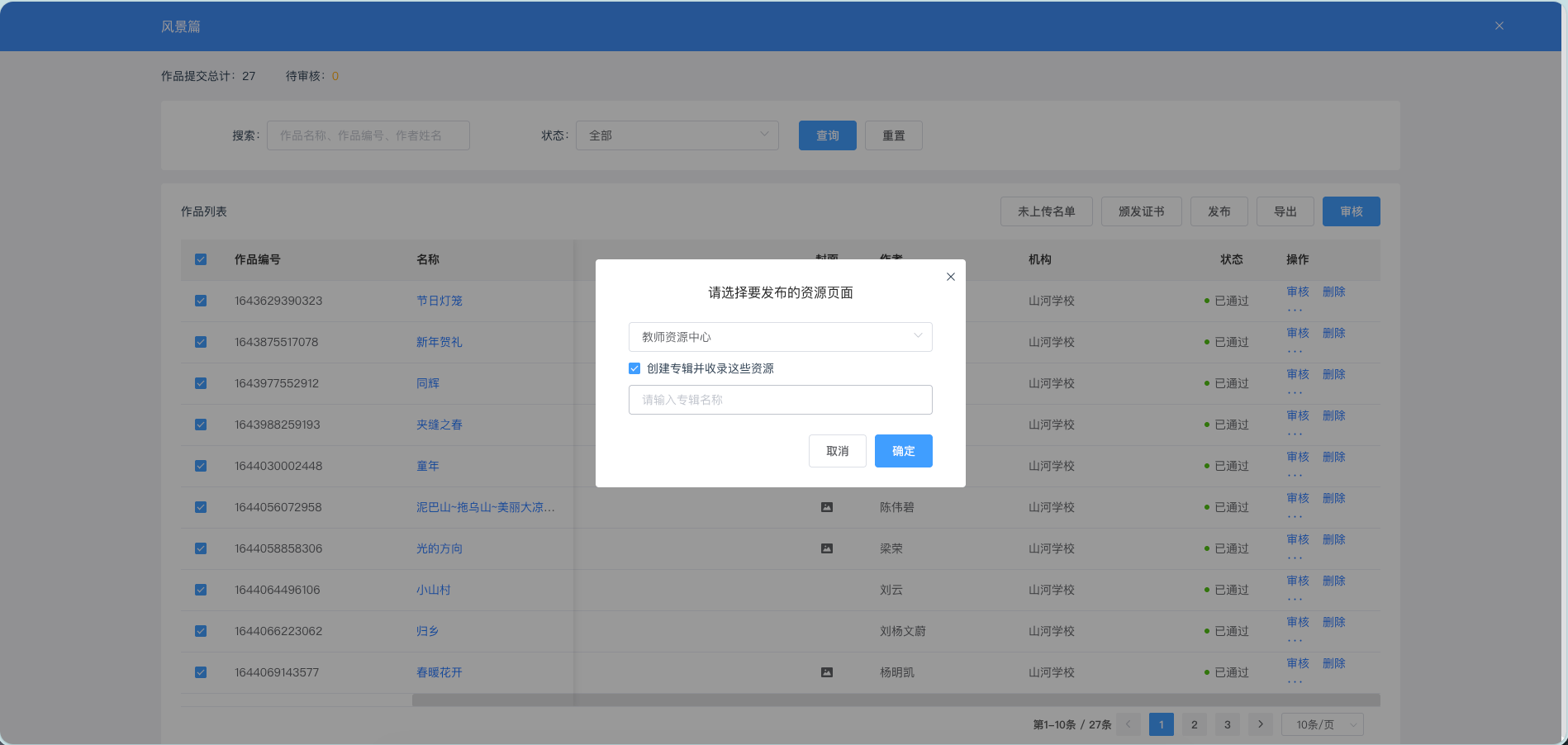
Task: Open 10条/页 page size dropdown
Action: (1322, 724)
